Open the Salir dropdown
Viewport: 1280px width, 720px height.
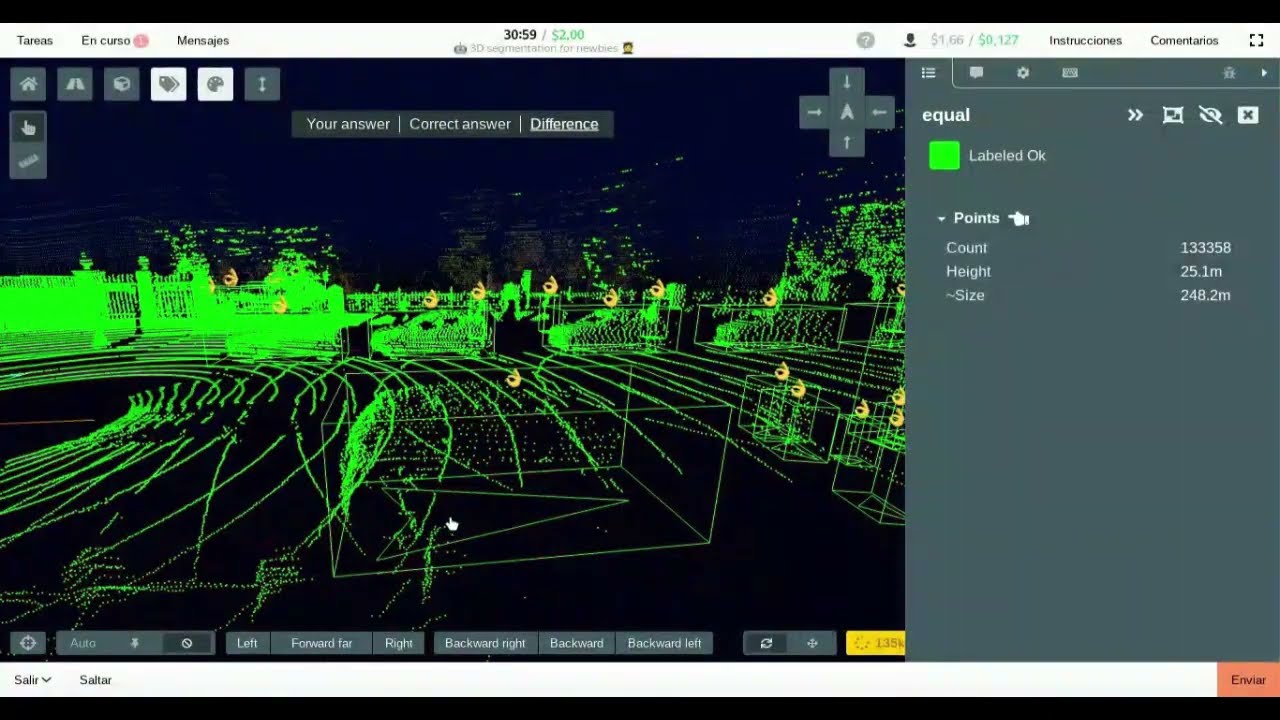point(33,680)
